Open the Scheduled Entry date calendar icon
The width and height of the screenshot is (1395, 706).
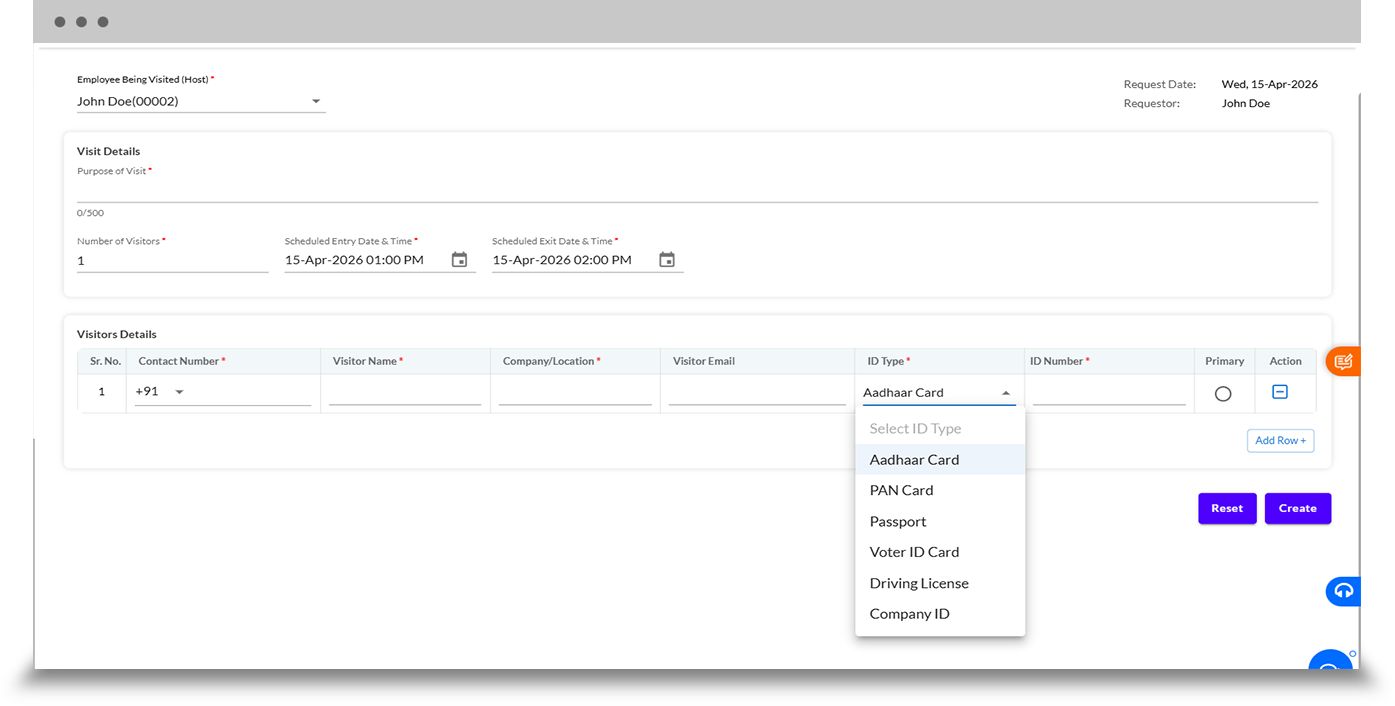(x=459, y=260)
